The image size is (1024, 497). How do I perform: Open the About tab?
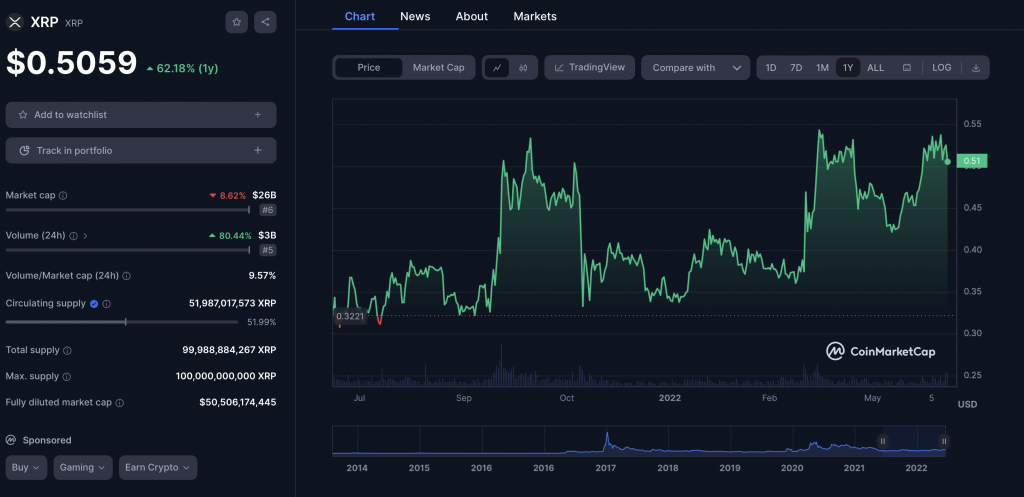click(x=472, y=16)
